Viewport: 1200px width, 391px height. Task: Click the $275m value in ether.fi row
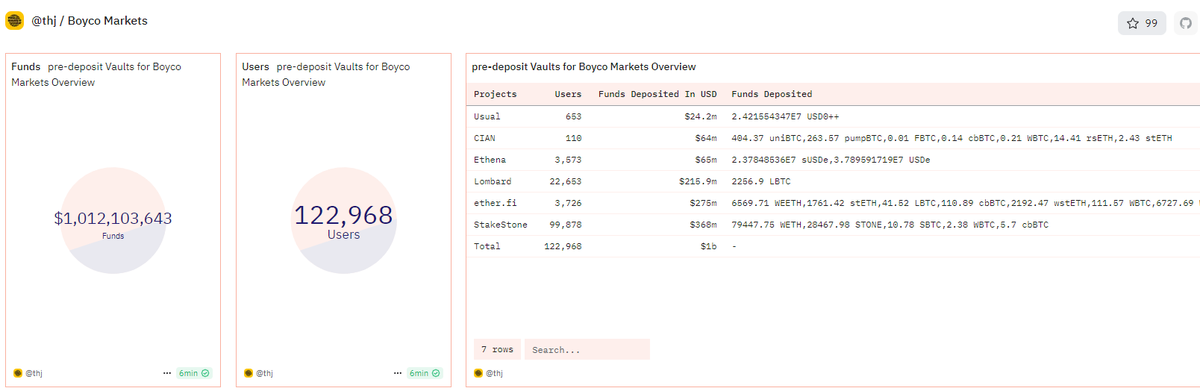703,203
